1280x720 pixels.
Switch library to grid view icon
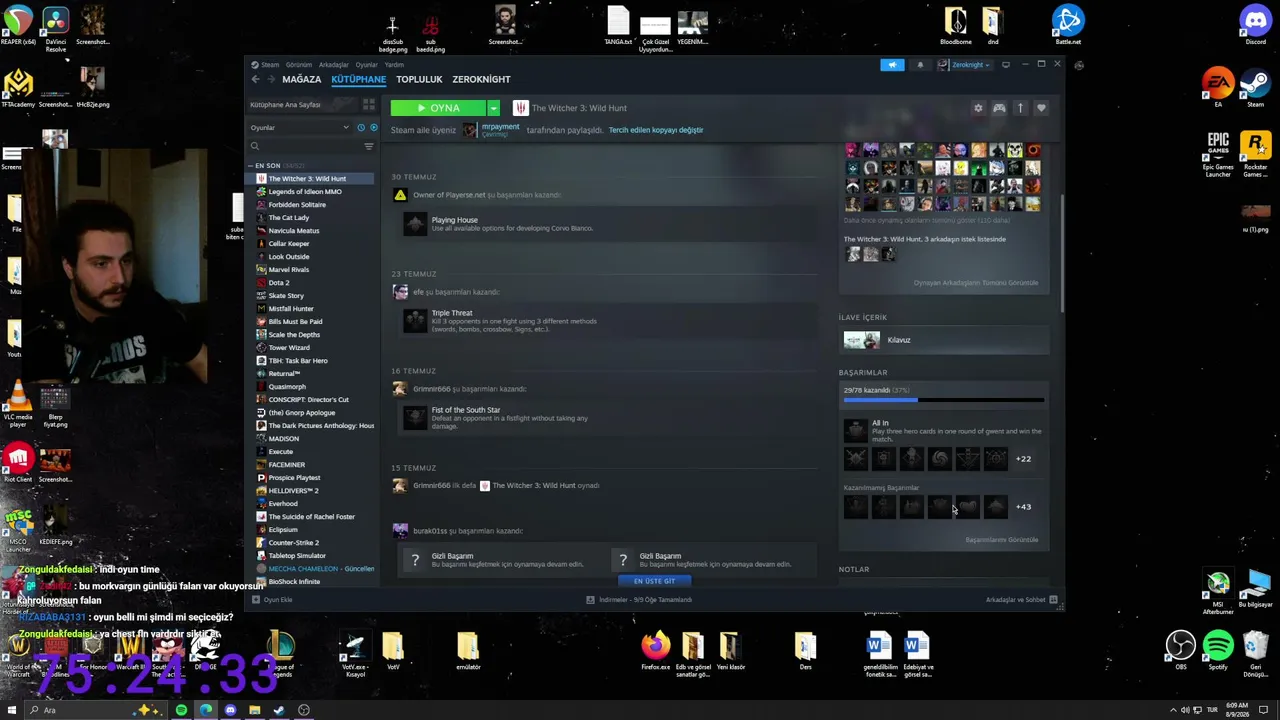click(x=369, y=104)
